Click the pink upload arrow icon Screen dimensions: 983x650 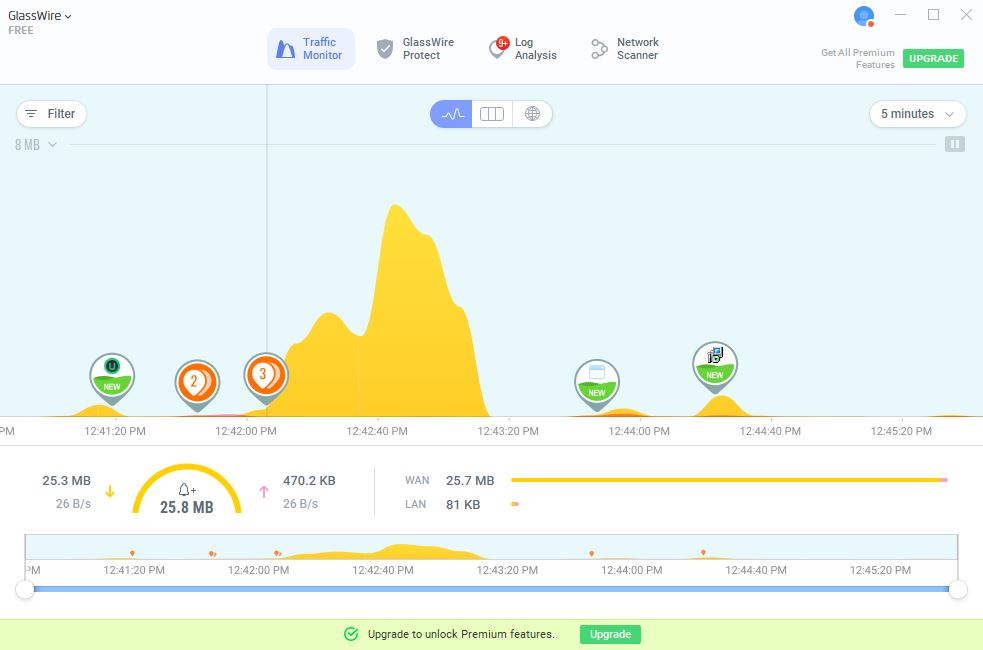[x=264, y=491]
